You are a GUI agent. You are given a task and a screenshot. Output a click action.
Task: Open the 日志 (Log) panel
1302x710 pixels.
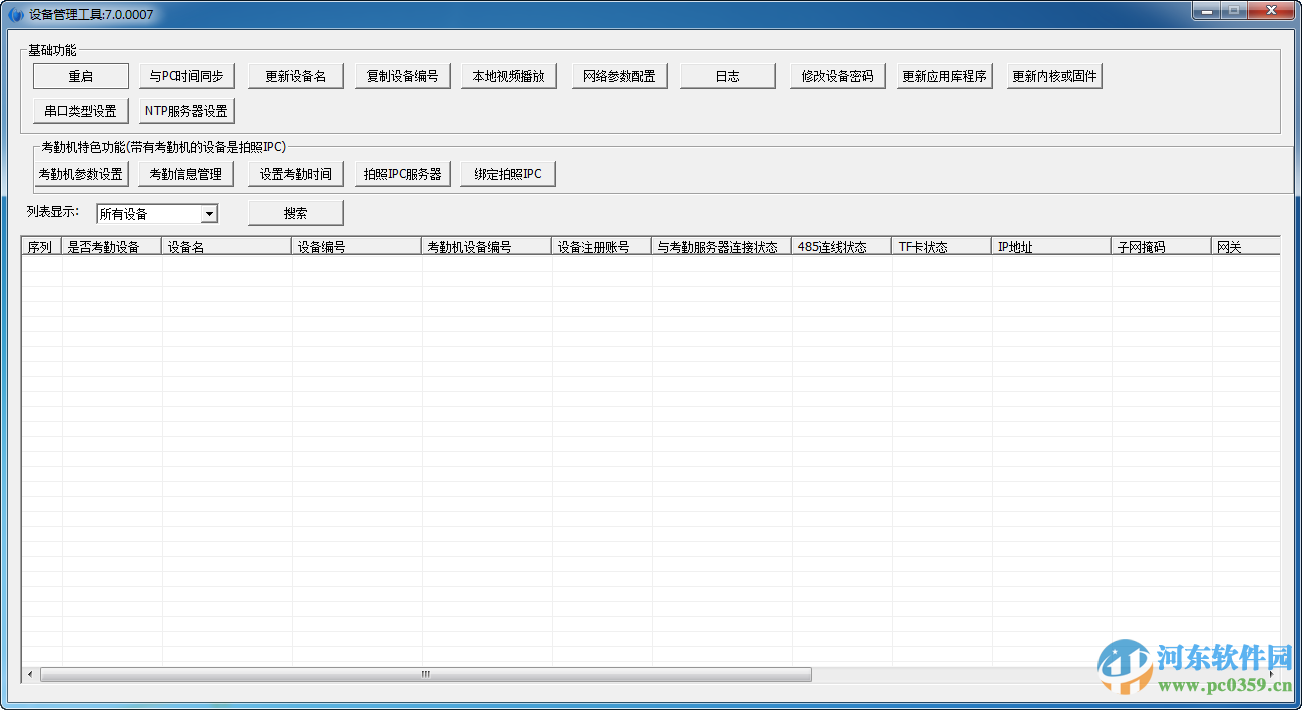click(727, 75)
